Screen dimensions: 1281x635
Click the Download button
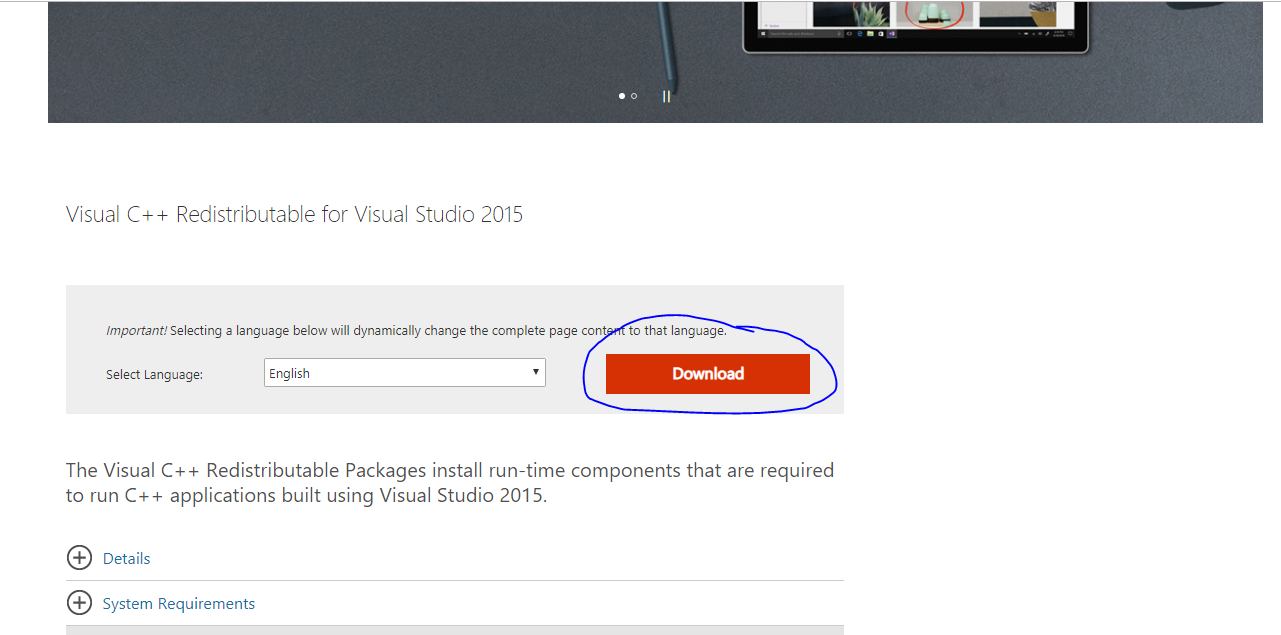707,373
